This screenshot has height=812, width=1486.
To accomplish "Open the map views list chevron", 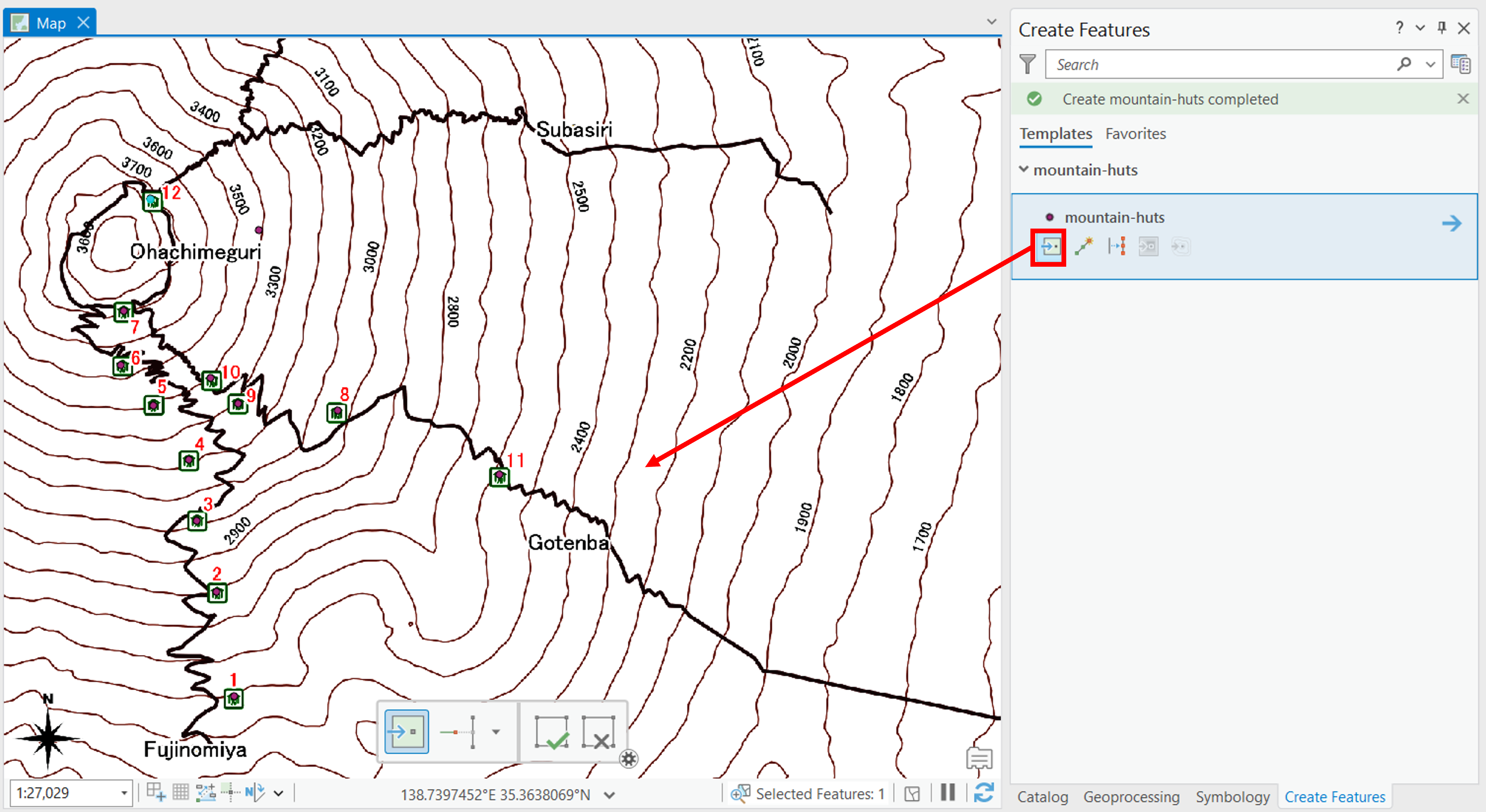I will coord(991,22).
